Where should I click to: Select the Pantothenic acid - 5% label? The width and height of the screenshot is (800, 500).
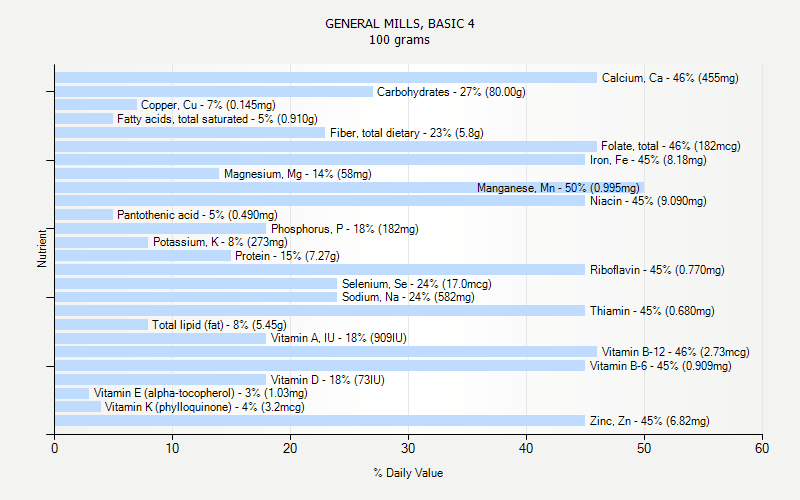click(x=197, y=215)
